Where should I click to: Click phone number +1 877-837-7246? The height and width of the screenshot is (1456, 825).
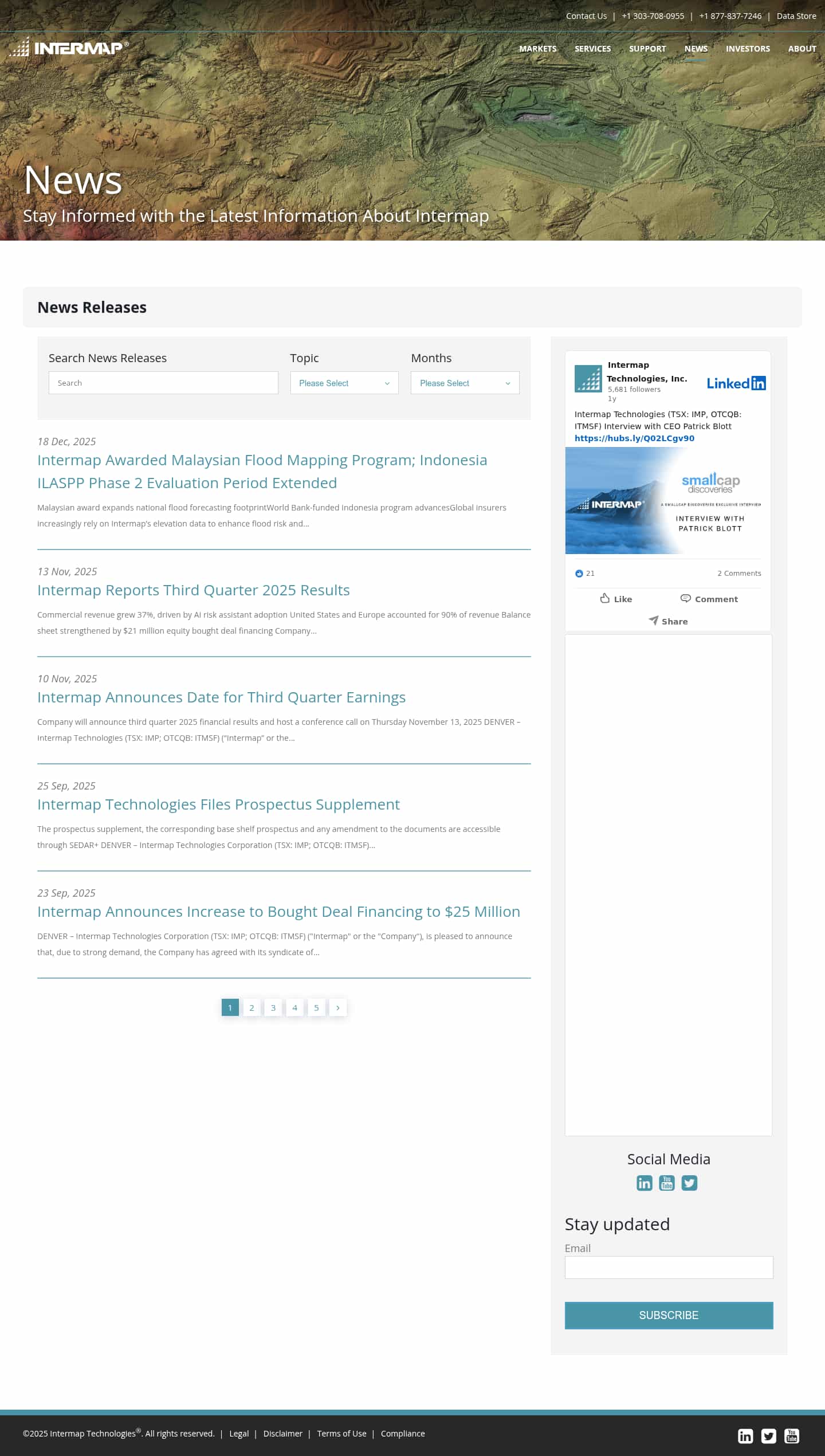coord(730,16)
